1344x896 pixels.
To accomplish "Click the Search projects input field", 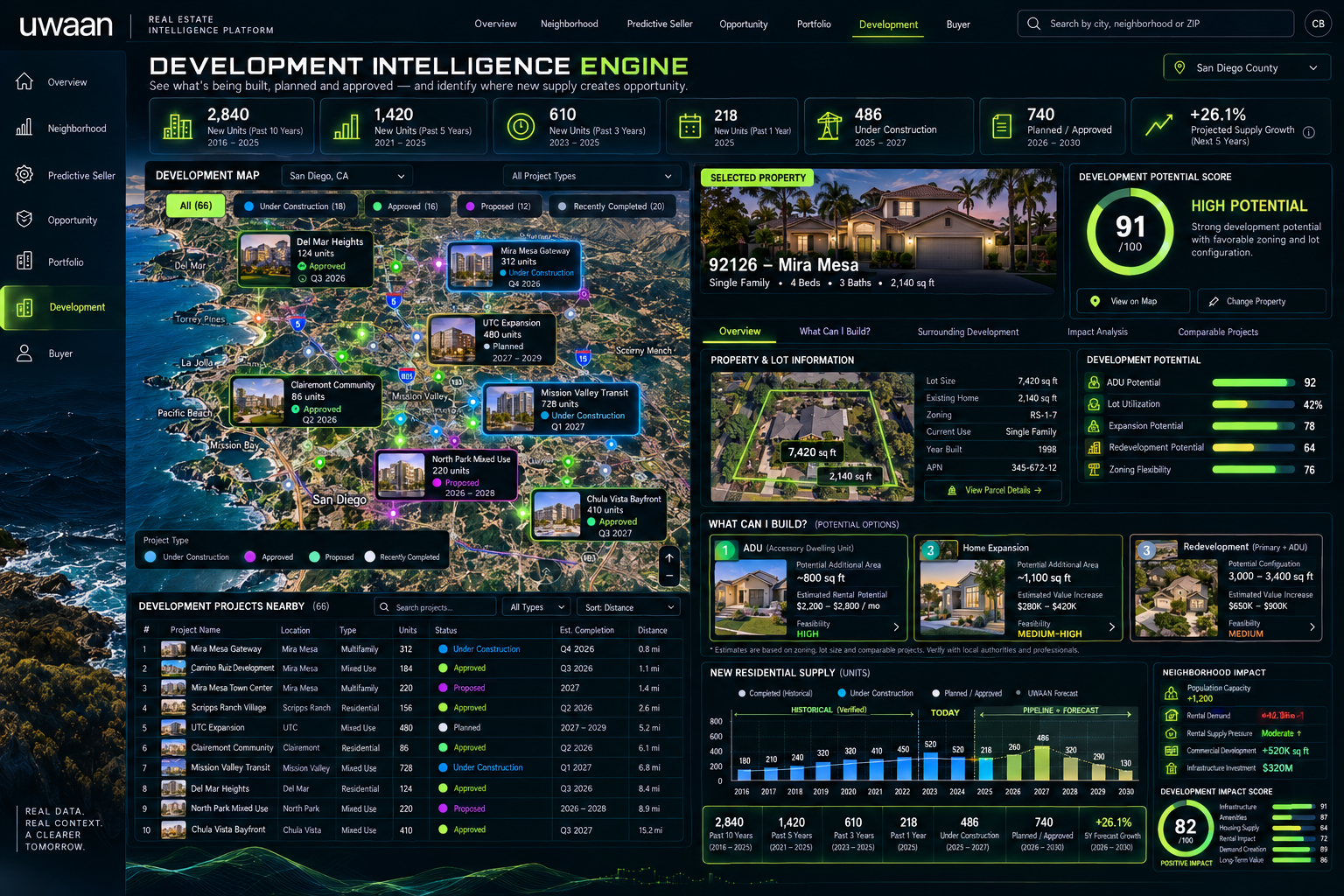I will point(435,607).
